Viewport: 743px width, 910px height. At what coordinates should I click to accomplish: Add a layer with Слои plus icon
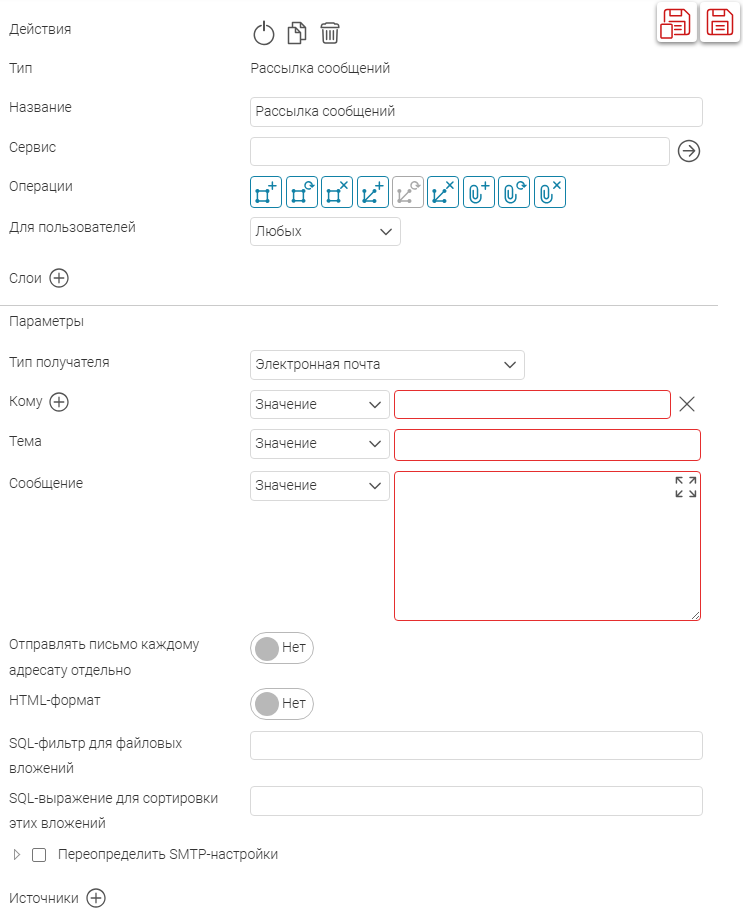click(59, 278)
